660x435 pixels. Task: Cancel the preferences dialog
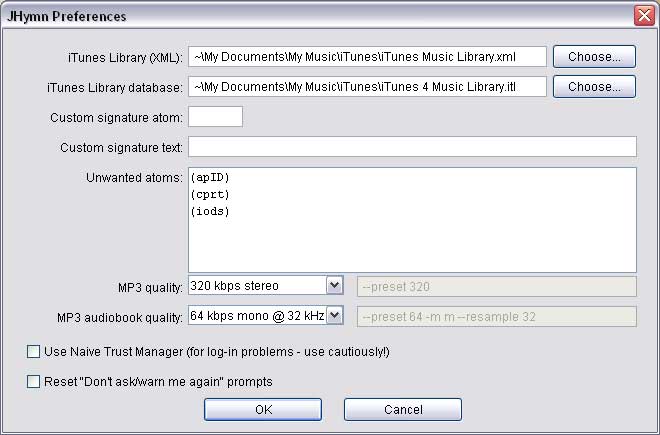tap(403, 410)
